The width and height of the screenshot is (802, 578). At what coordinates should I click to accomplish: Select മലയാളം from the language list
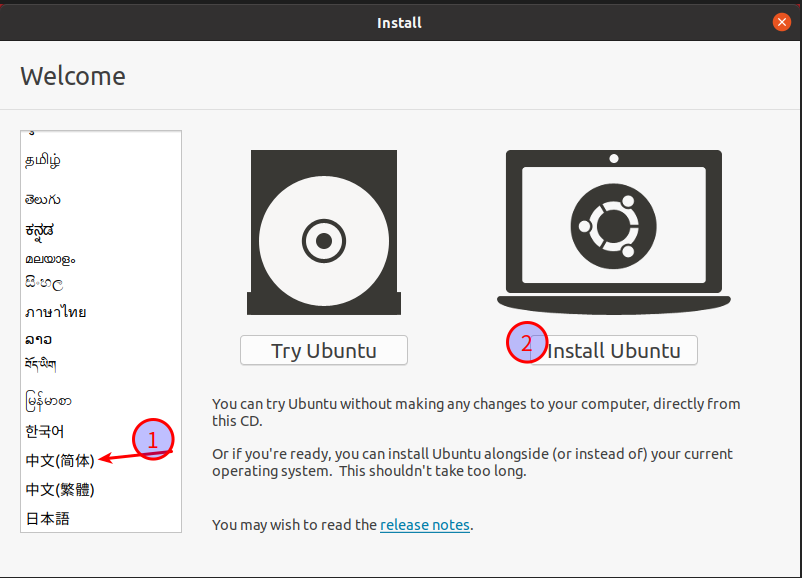tap(50, 259)
